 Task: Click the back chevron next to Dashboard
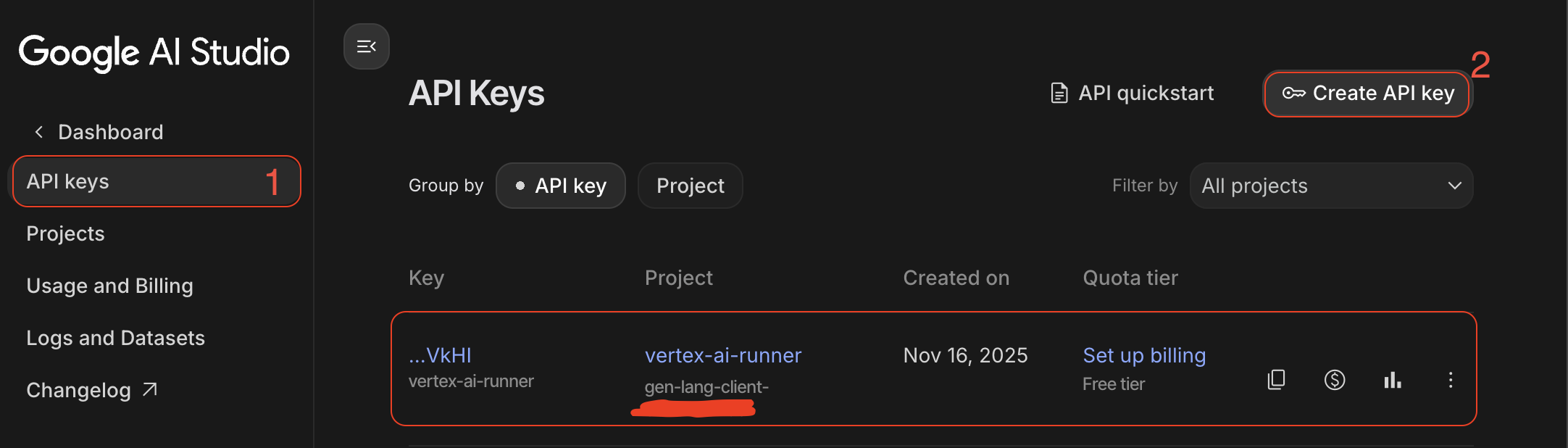(x=38, y=131)
